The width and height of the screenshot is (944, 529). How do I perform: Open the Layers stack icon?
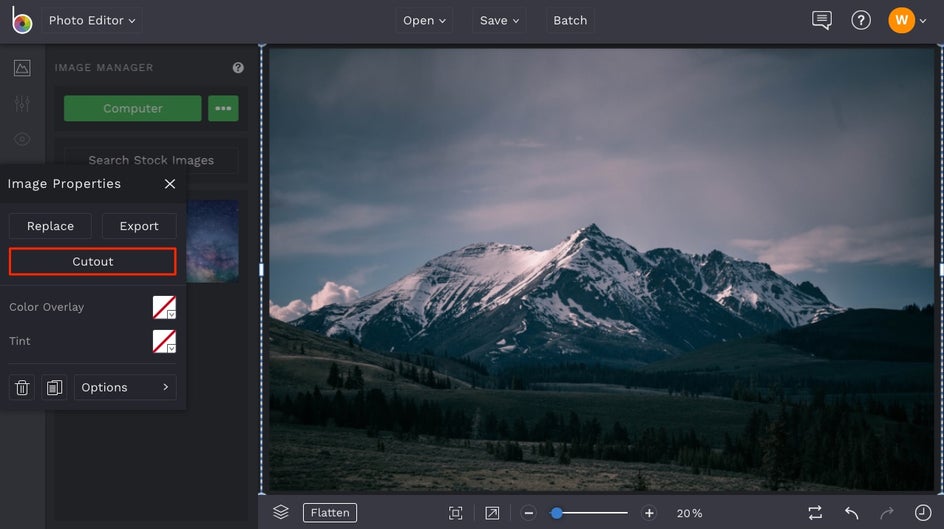(281, 512)
